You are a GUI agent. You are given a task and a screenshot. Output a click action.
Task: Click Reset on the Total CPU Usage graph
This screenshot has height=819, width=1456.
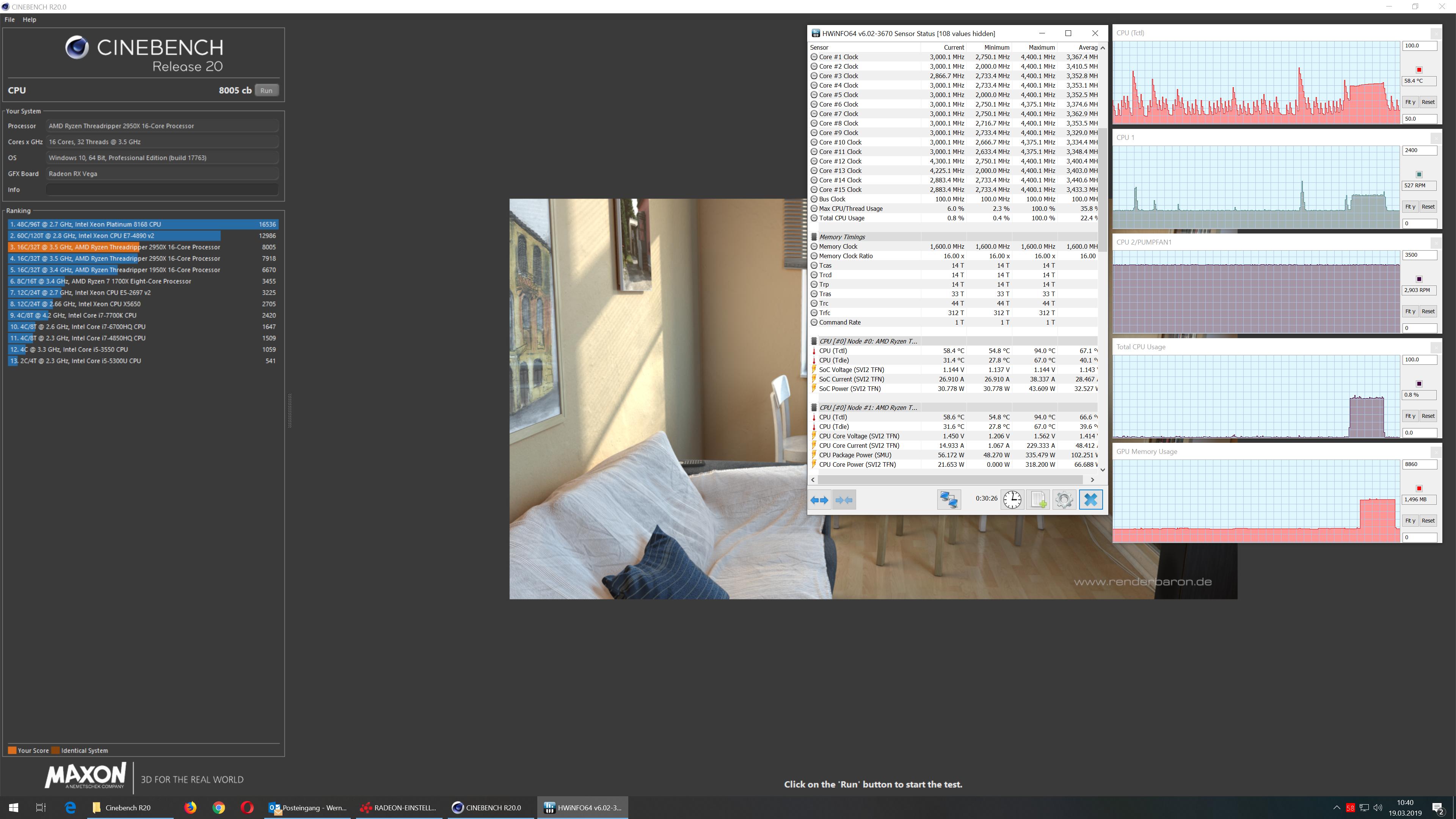tap(1428, 416)
